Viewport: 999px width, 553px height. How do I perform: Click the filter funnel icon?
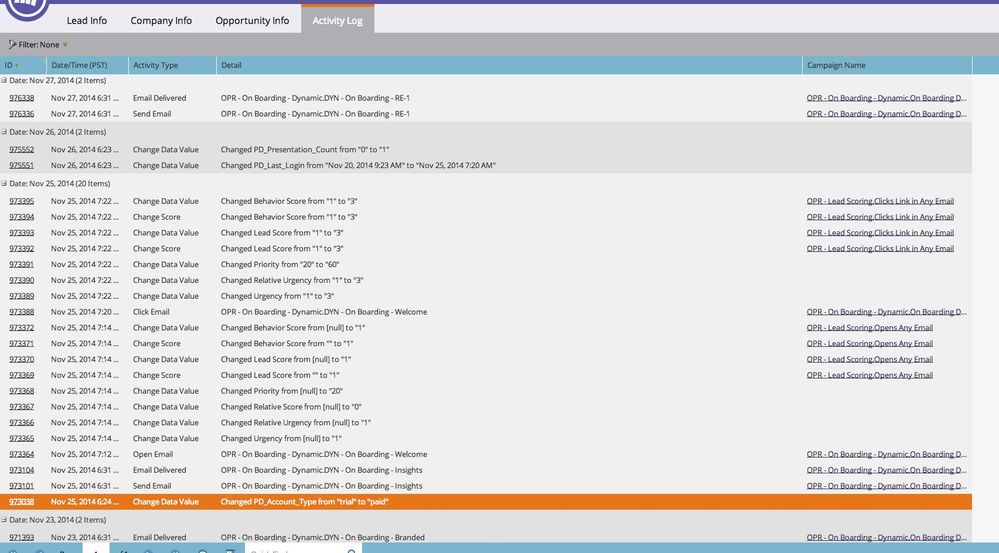pos(12,45)
